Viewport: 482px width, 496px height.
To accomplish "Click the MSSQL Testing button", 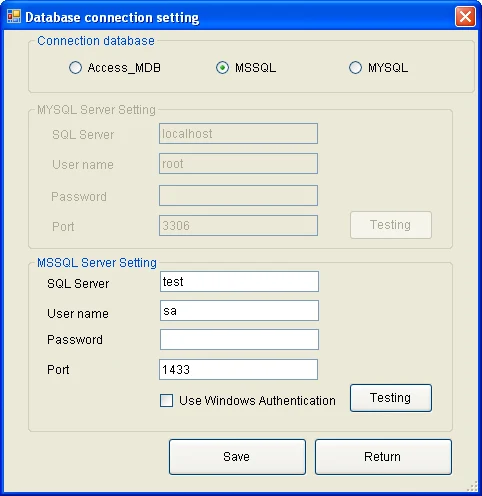I will pyautogui.click(x=391, y=398).
